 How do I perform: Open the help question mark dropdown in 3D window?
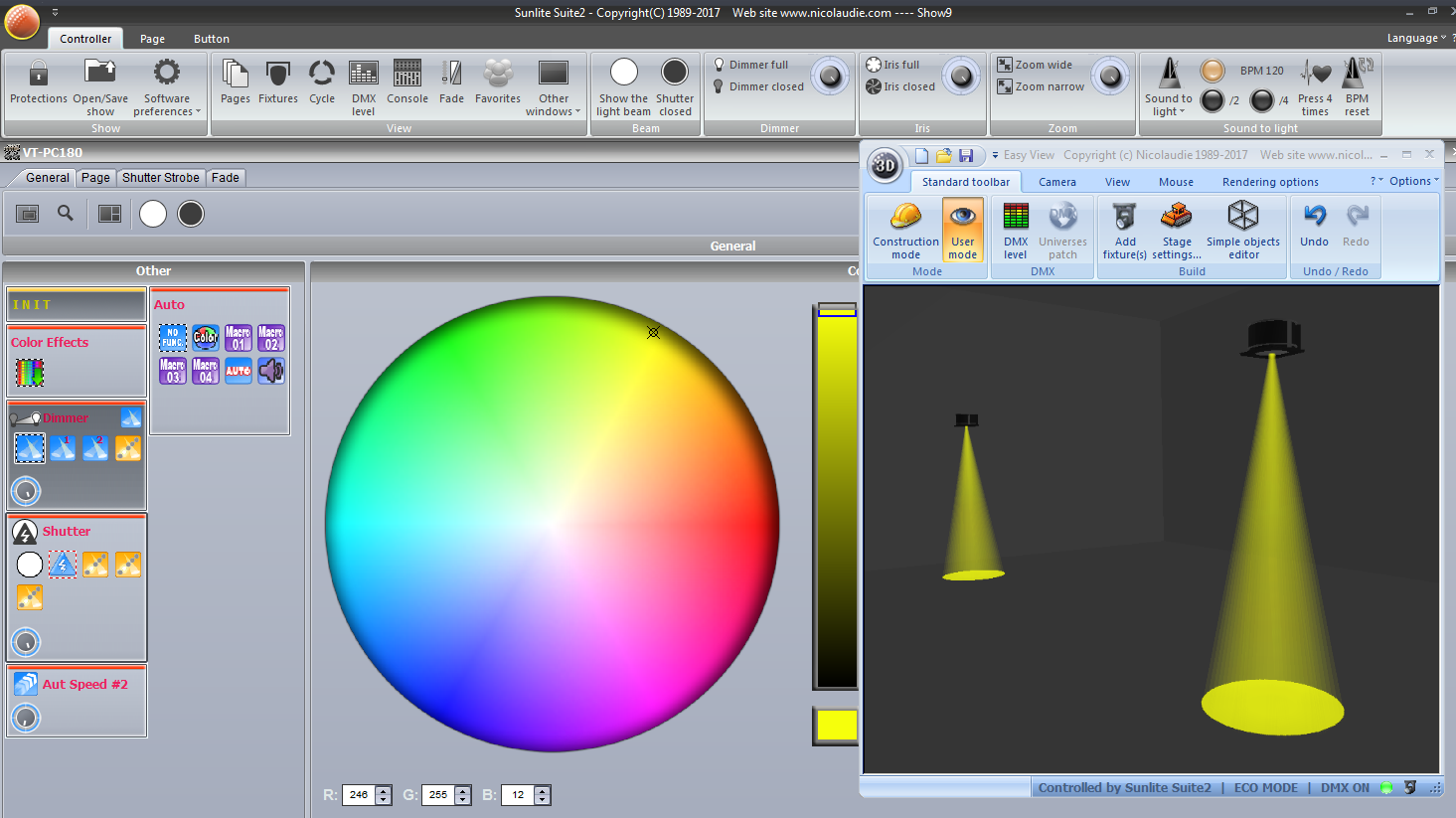tap(1376, 181)
